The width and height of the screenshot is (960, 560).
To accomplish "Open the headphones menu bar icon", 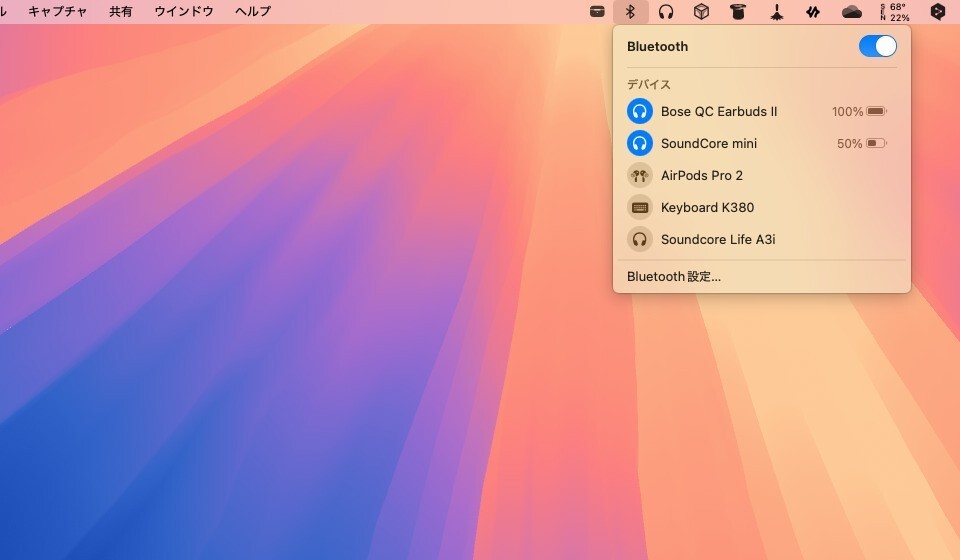I will (666, 12).
